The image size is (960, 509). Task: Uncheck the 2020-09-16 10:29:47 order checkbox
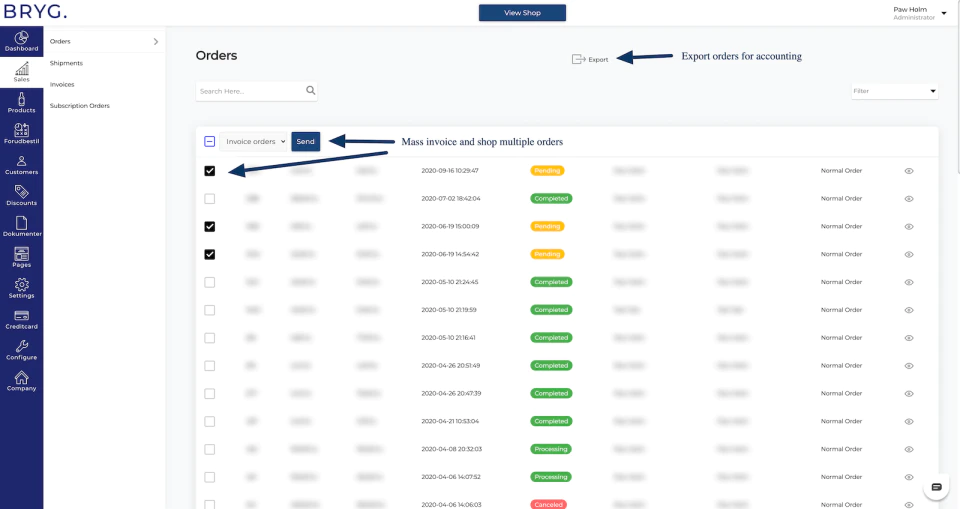[209, 171]
